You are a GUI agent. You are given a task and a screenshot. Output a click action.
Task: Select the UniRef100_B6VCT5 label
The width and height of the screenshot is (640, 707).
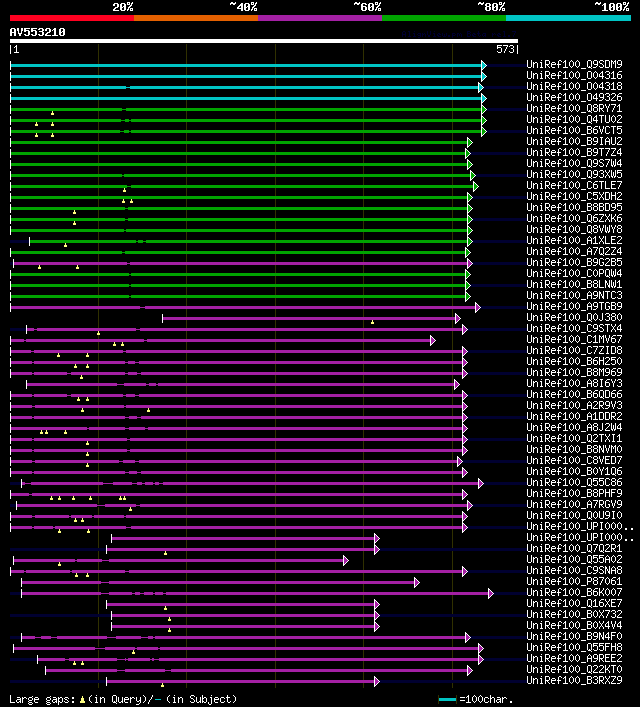(574, 130)
